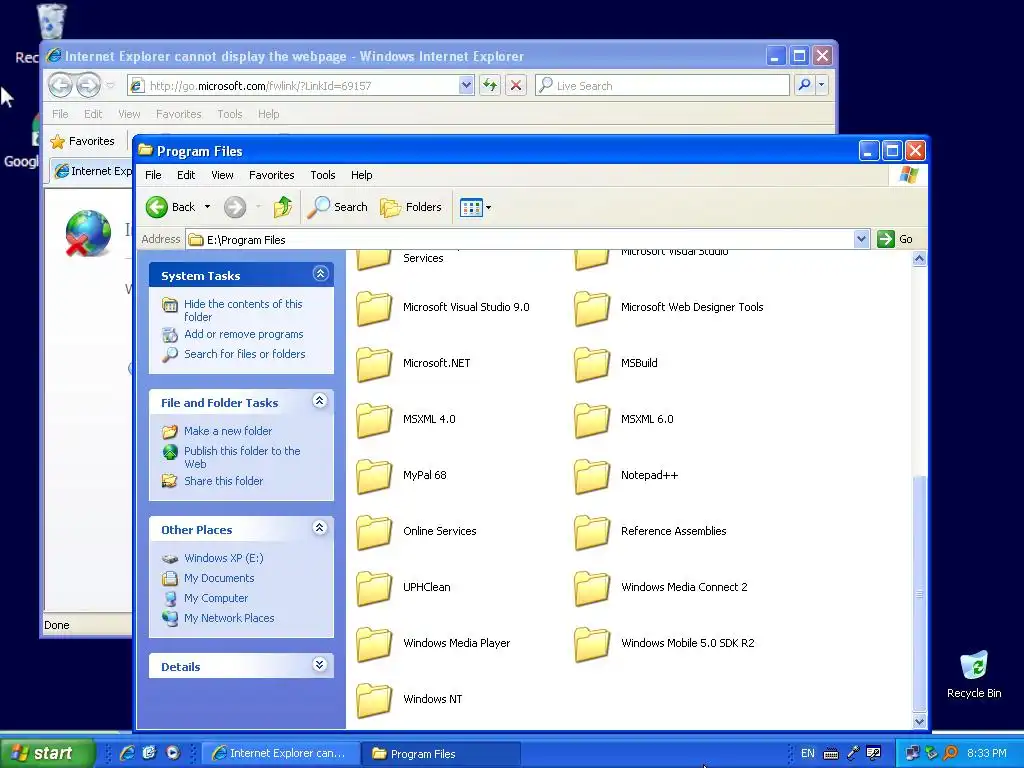Click scroll up arrow in folder list

click(x=919, y=259)
